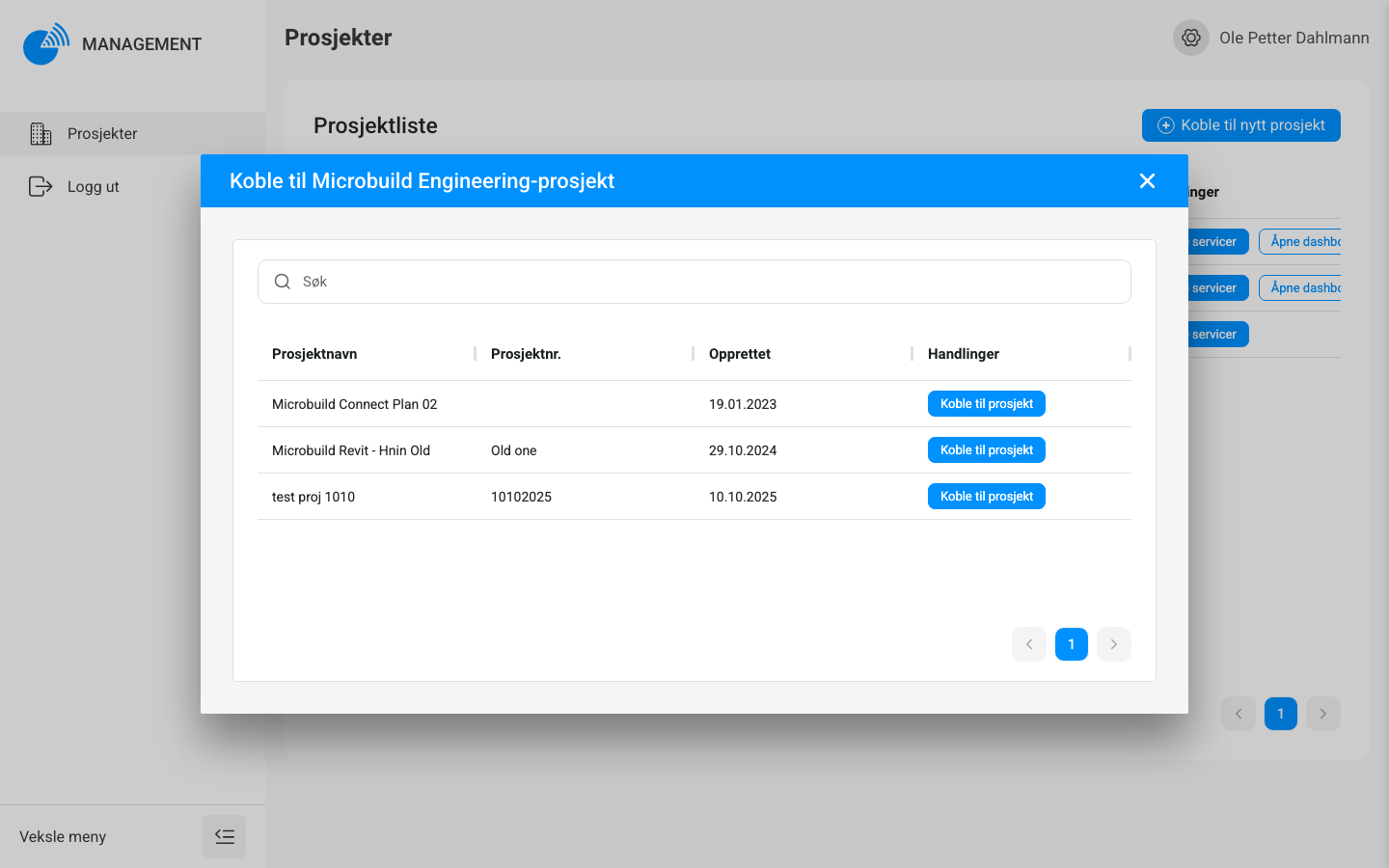
Task: Open Prosjekter in the sidebar menu
Action: [132, 134]
